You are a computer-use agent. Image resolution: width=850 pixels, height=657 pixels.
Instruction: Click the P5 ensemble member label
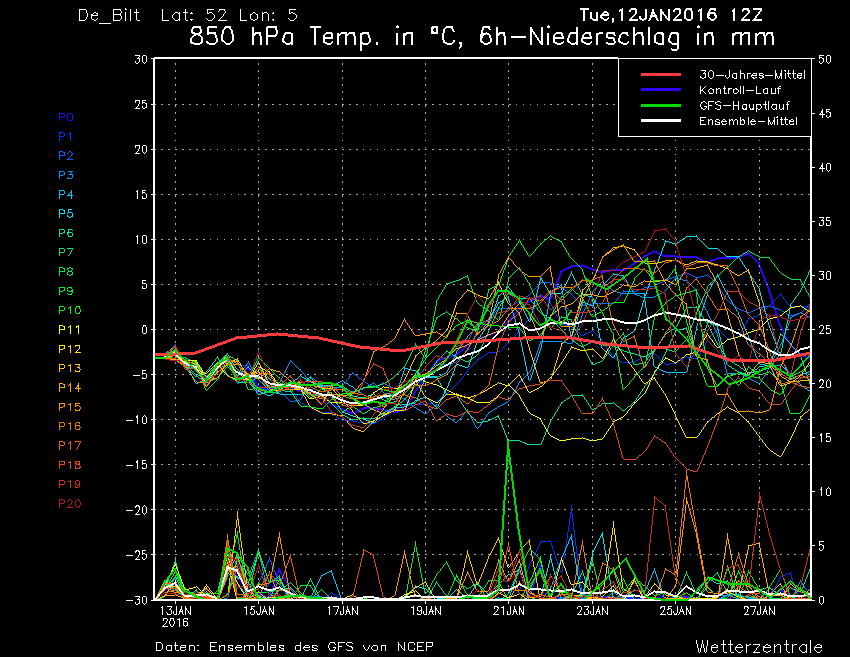pyautogui.click(x=66, y=214)
